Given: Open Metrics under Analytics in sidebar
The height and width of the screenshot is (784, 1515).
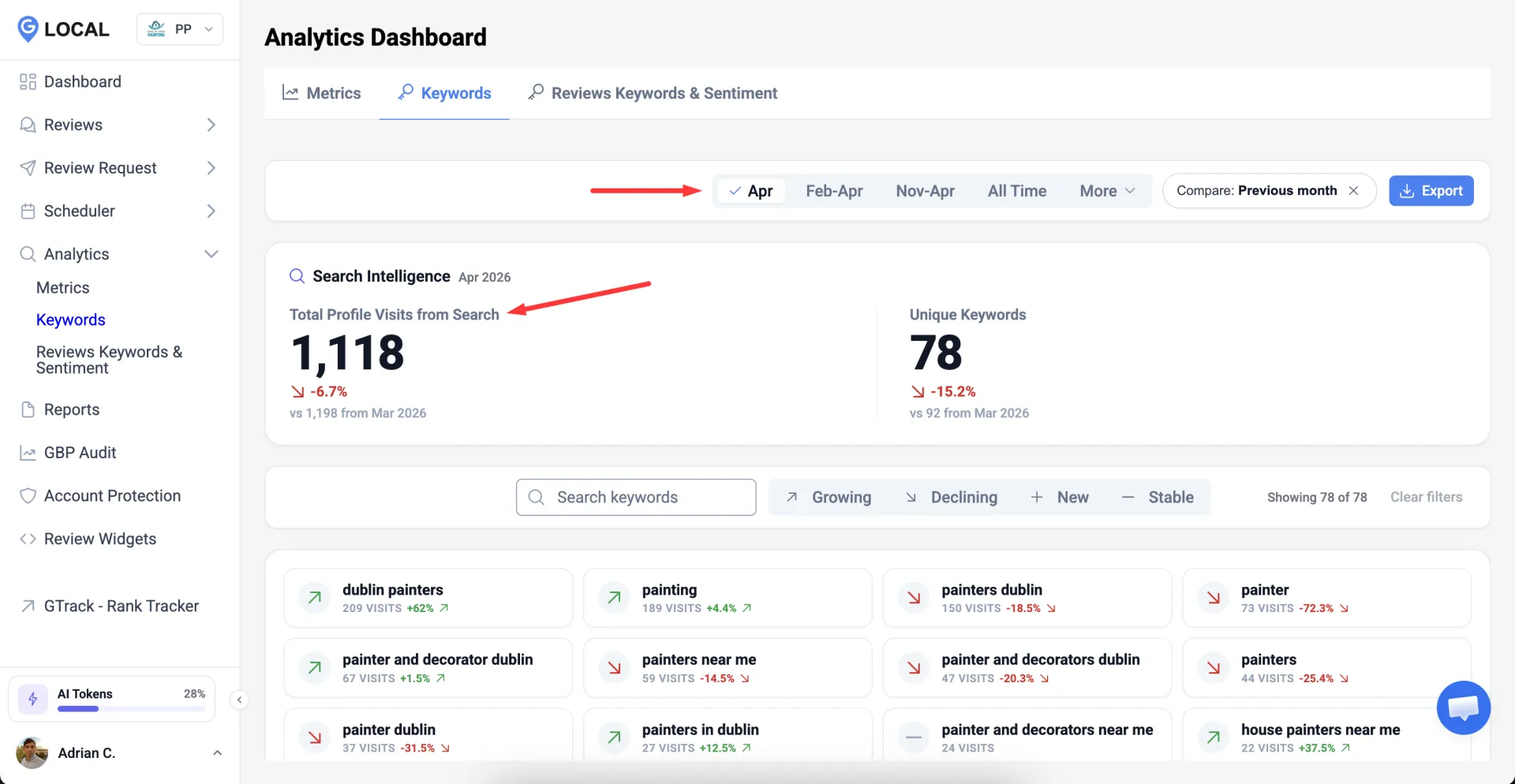Looking at the screenshot, I should [x=63, y=288].
